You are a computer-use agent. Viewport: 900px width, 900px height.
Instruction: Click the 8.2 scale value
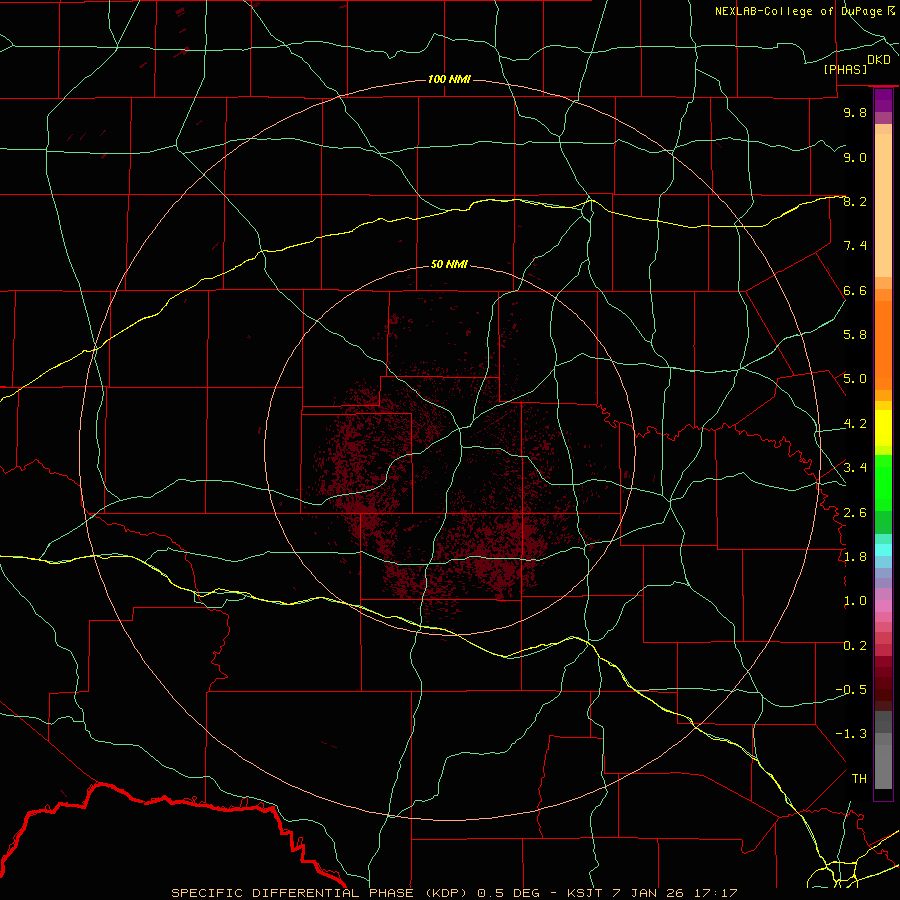point(855,201)
